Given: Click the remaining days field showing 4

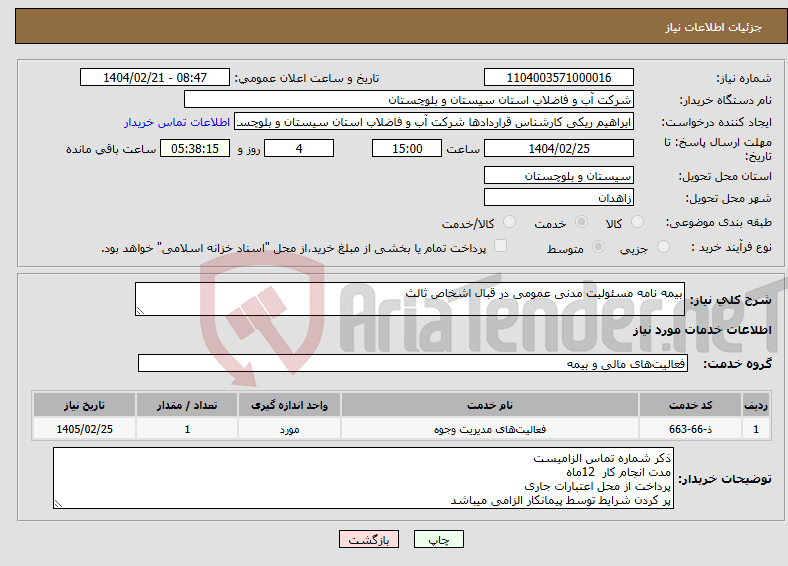Looking at the screenshot, I should [x=299, y=148].
